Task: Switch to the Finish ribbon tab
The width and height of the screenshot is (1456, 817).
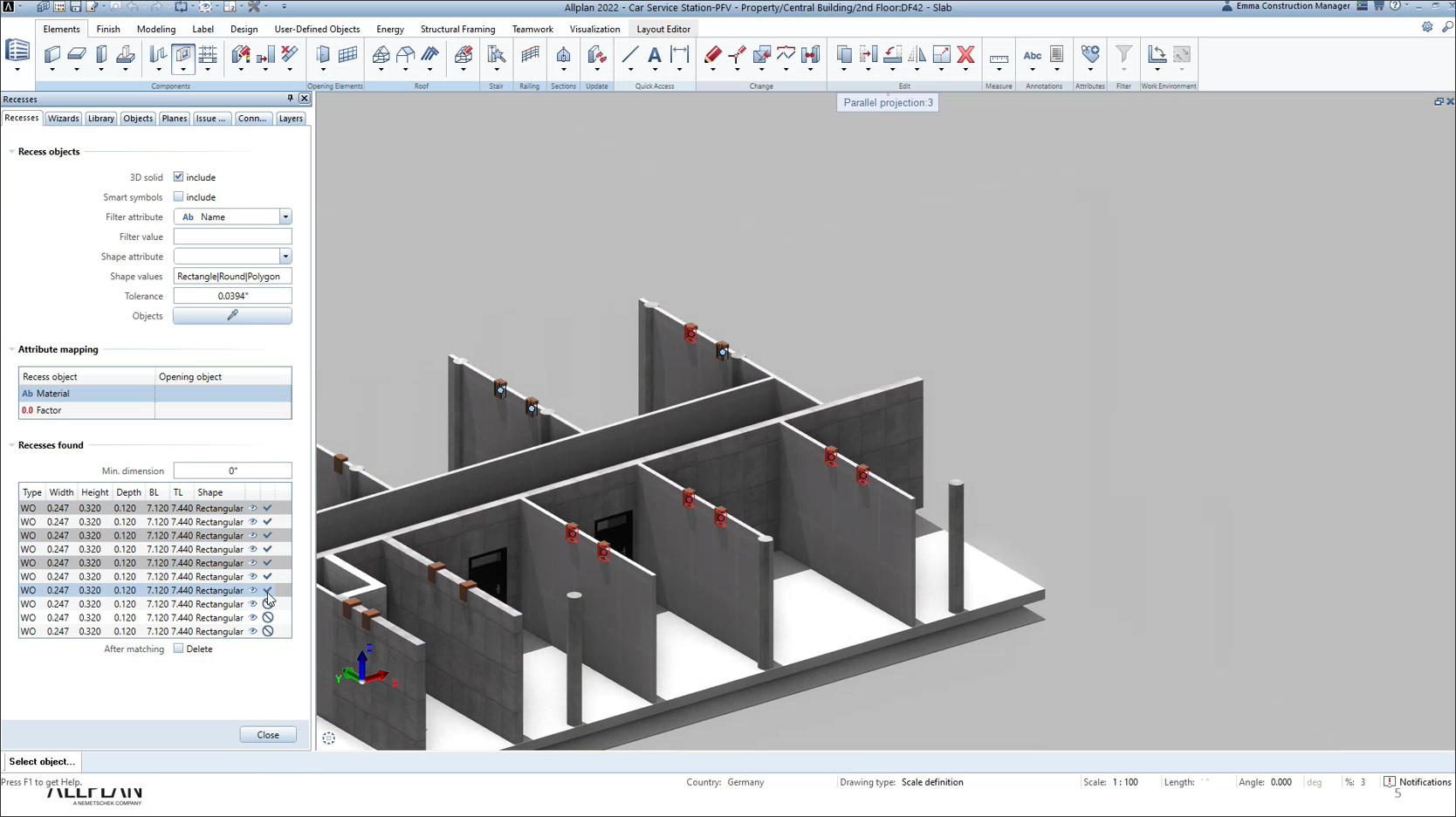Action: [108, 29]
